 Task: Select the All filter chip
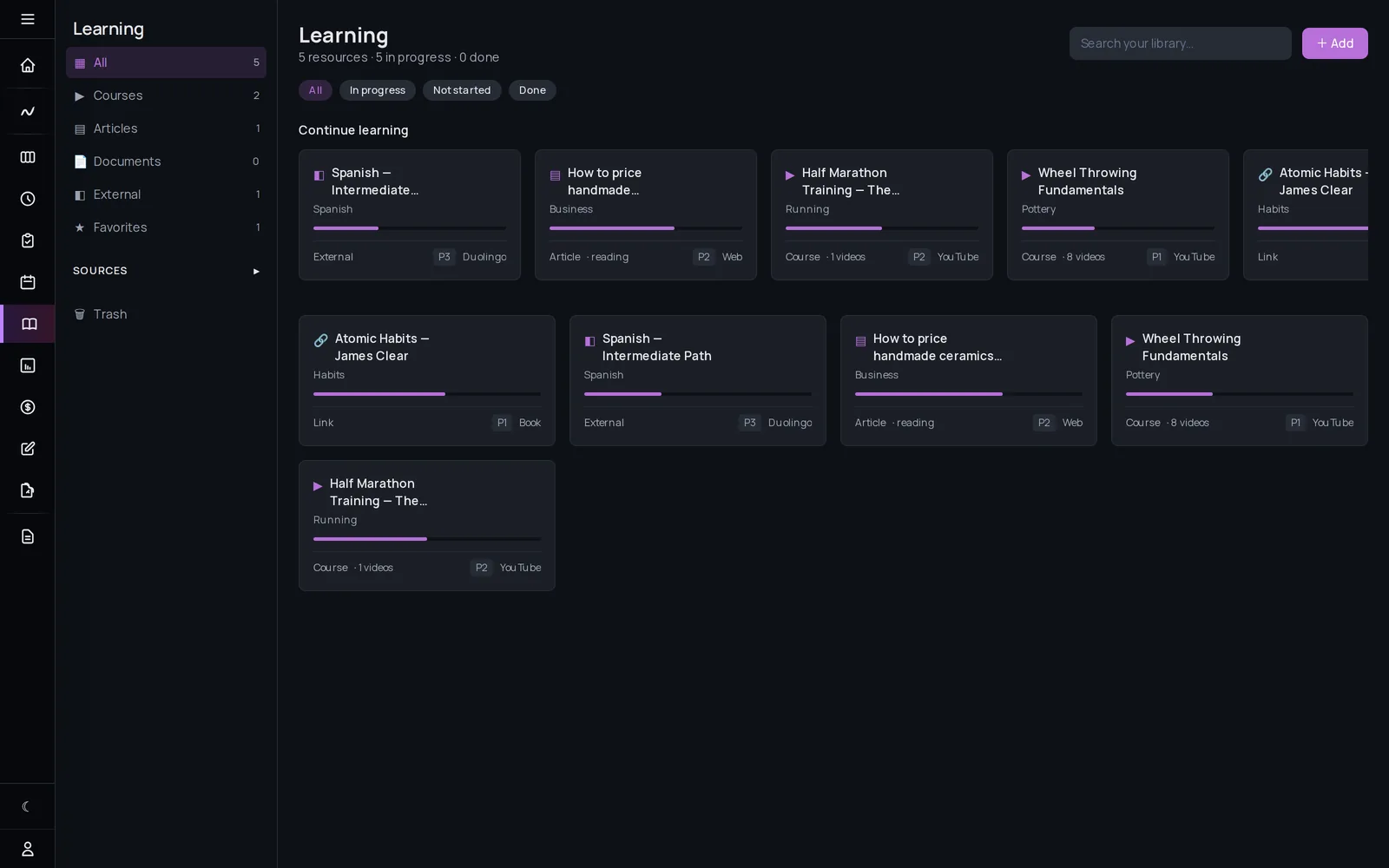[x=315, y=90]
